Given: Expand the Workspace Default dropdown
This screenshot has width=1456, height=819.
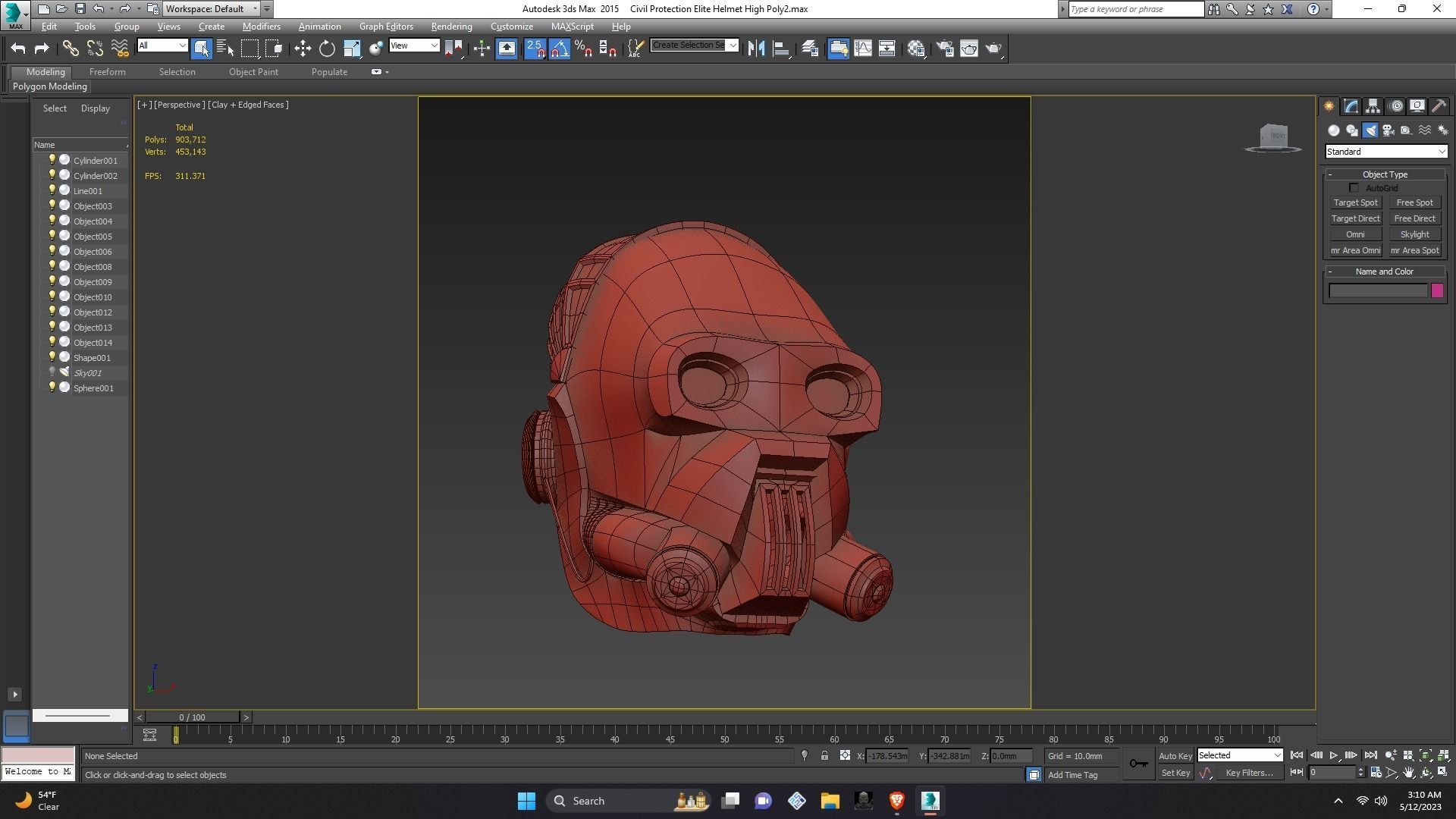Looking at the screenshot, I should 255,8.
